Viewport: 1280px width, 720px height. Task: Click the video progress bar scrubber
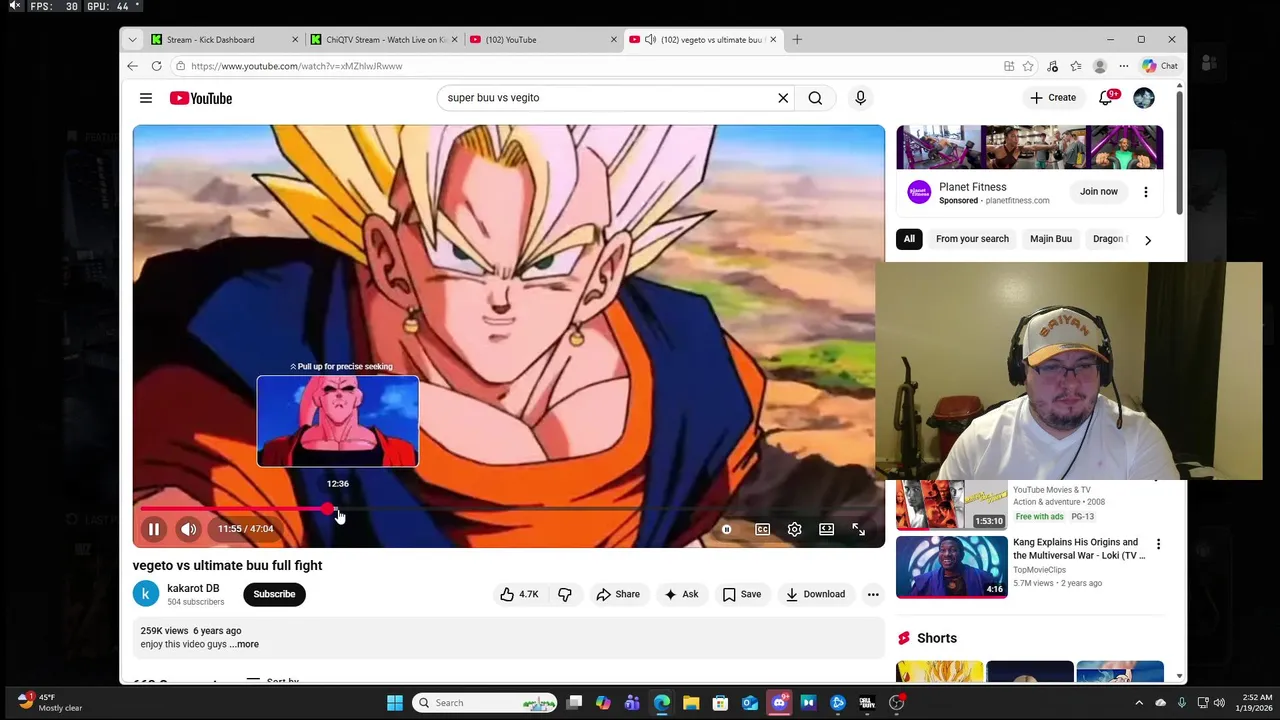[329, 509]
